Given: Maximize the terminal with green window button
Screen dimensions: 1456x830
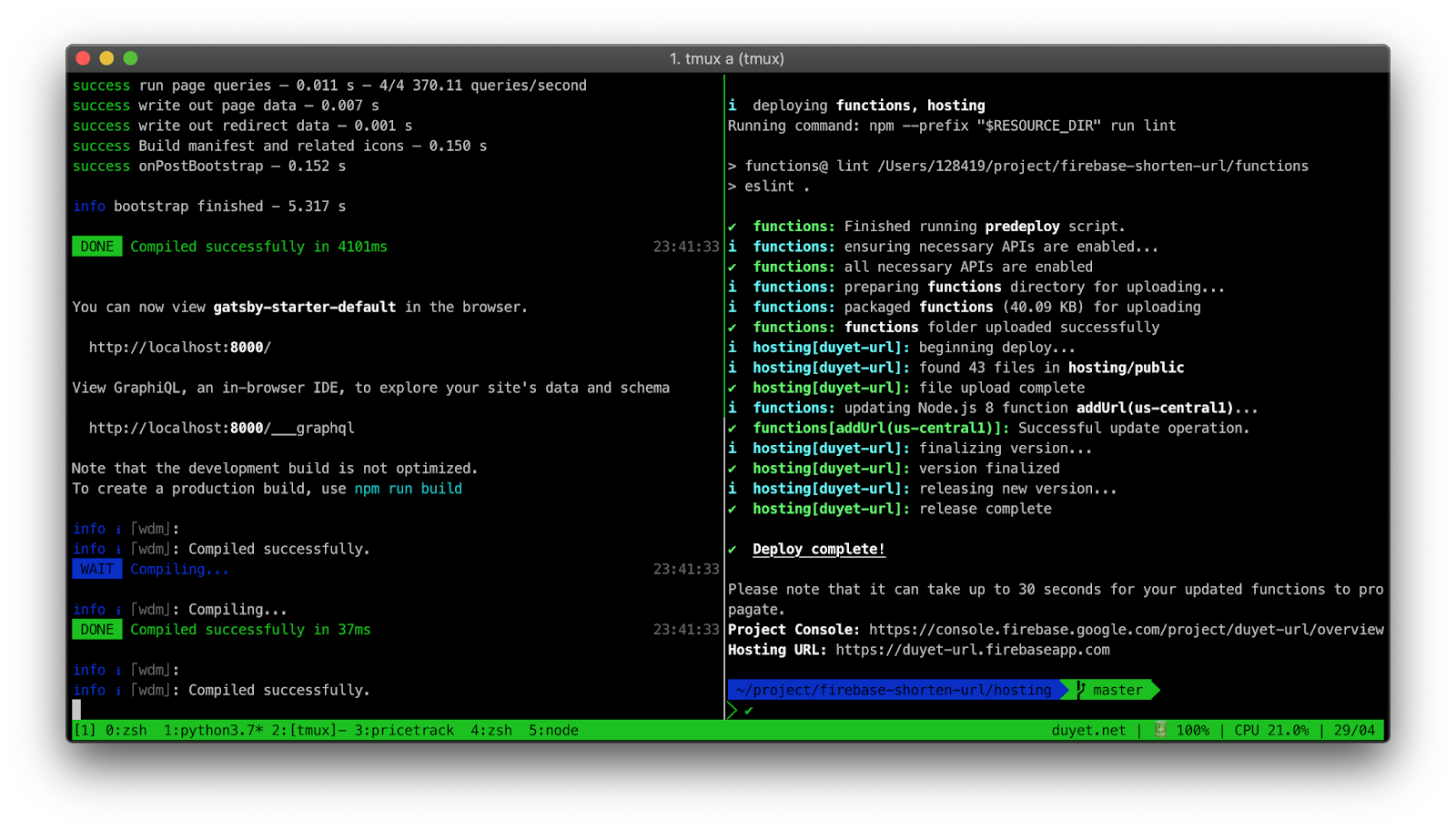Looking at the screenshot, I should click(130, 58).
